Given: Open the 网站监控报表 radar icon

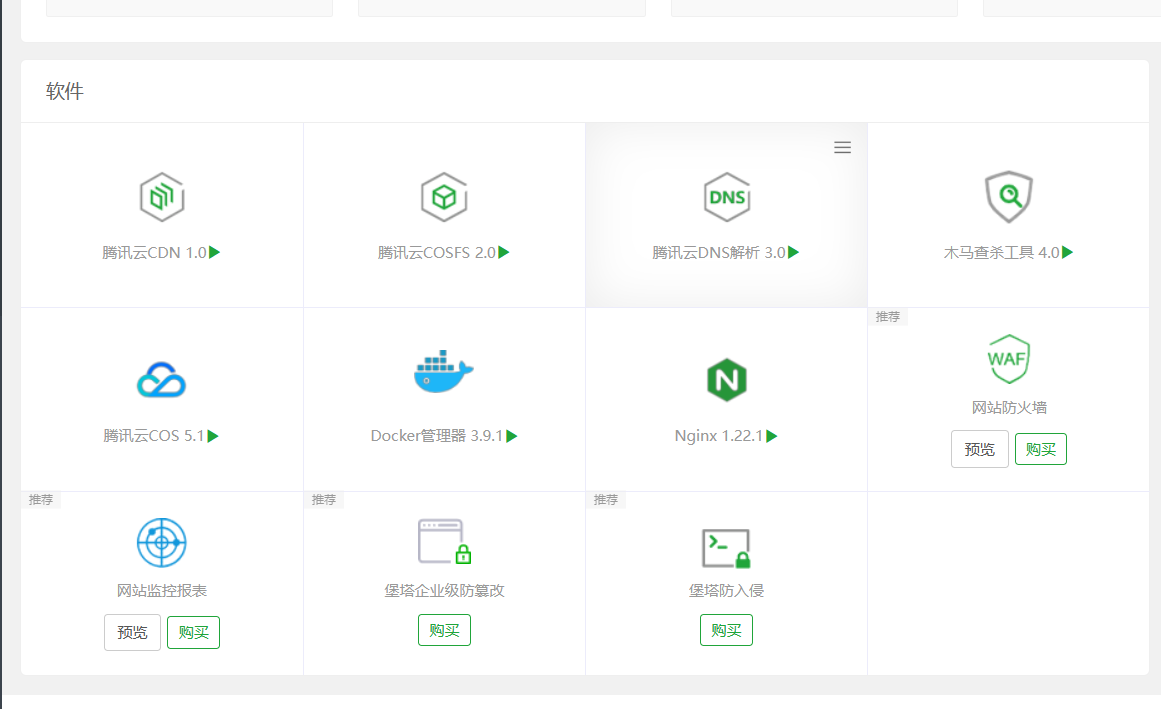Looking at the screenshot, I should (x=161, y=542).
